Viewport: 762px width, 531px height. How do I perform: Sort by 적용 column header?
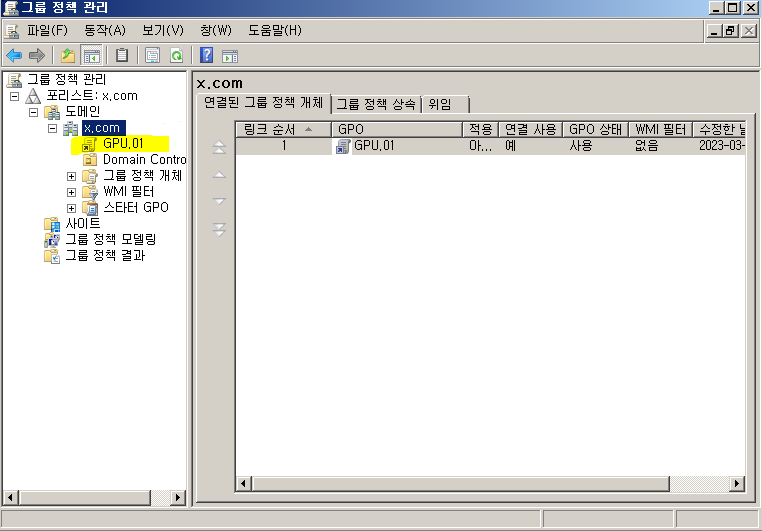pyautogui.click(x=481, y=129)
